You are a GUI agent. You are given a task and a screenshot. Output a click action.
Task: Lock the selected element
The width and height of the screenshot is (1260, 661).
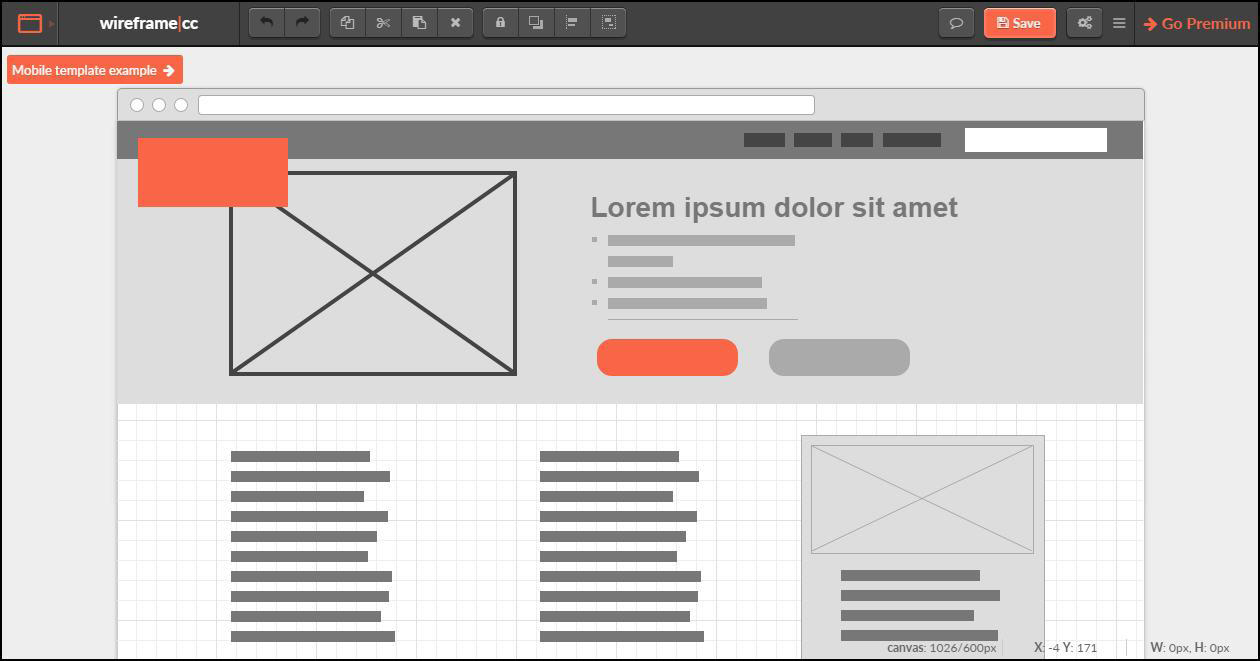500,23
